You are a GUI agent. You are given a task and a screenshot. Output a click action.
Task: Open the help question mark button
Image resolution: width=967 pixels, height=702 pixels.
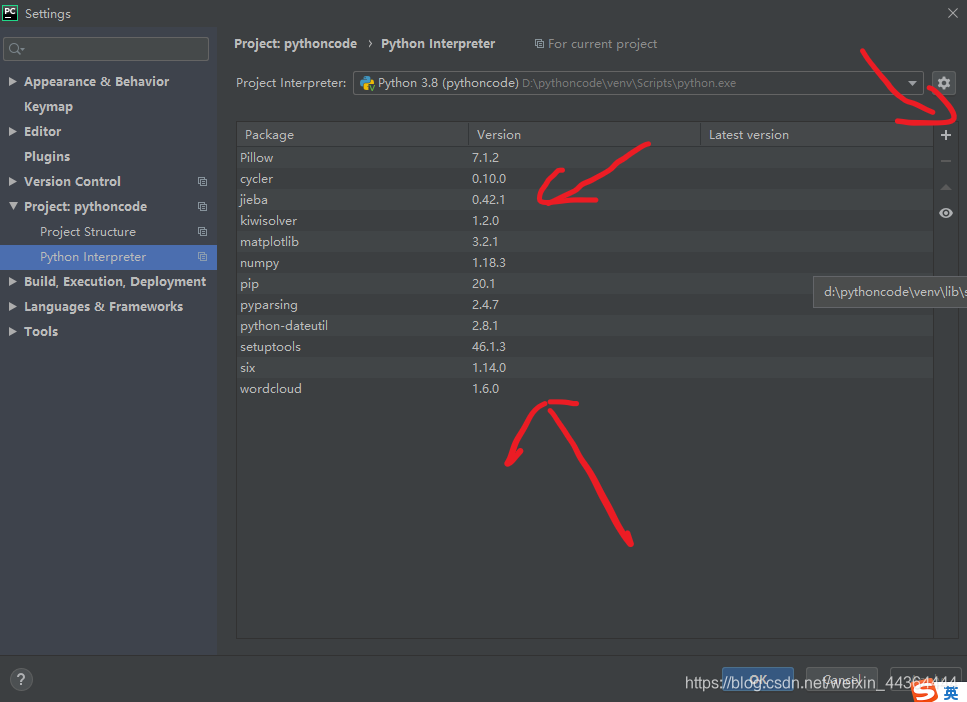tap(21, 679)
